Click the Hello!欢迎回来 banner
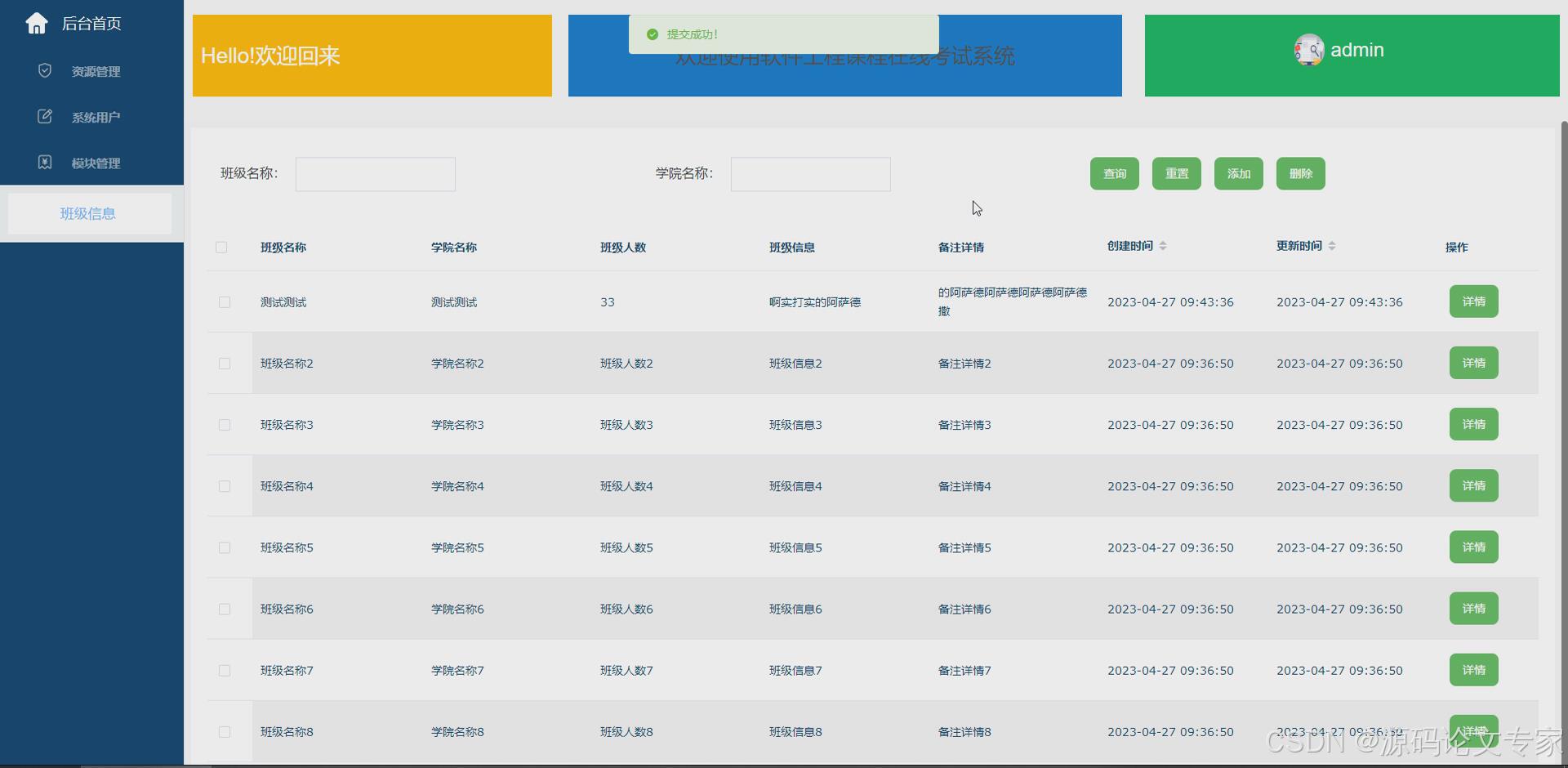Viewport: 1568px width, 768px height. click(372, 56)
